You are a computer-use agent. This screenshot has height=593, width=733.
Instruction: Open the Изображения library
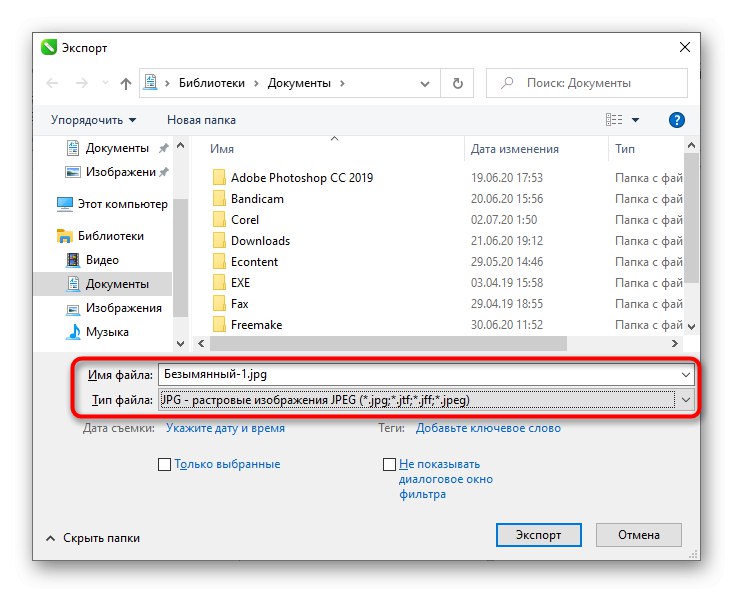[x=114, y=308]
